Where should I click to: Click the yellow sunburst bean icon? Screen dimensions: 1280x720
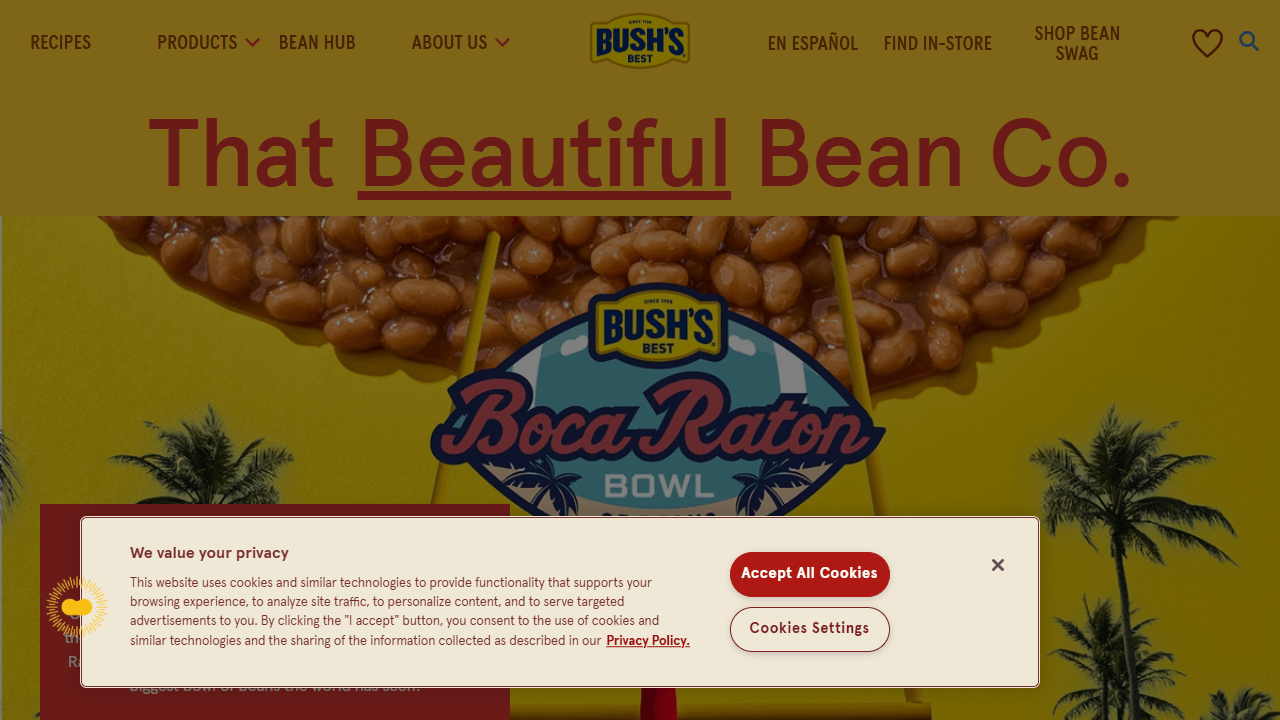[77, 607]
